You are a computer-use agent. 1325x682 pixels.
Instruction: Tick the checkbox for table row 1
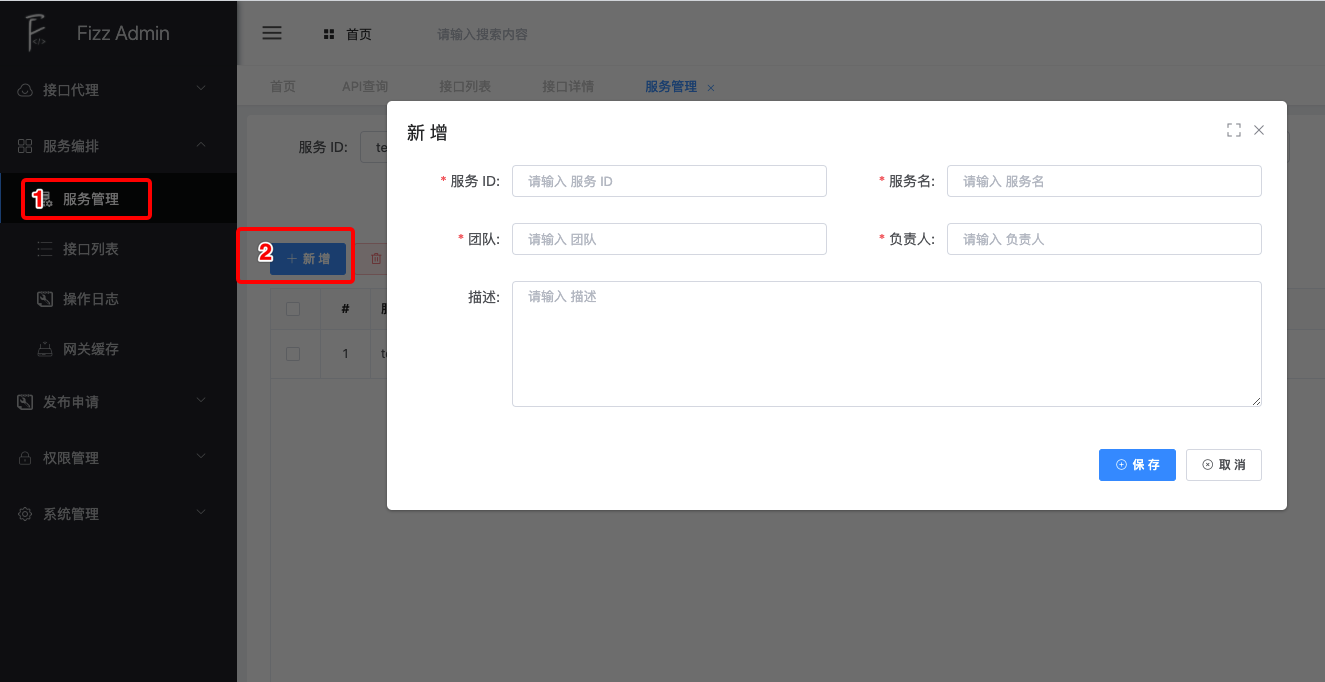pyautogui.click(x=295, y=353)
